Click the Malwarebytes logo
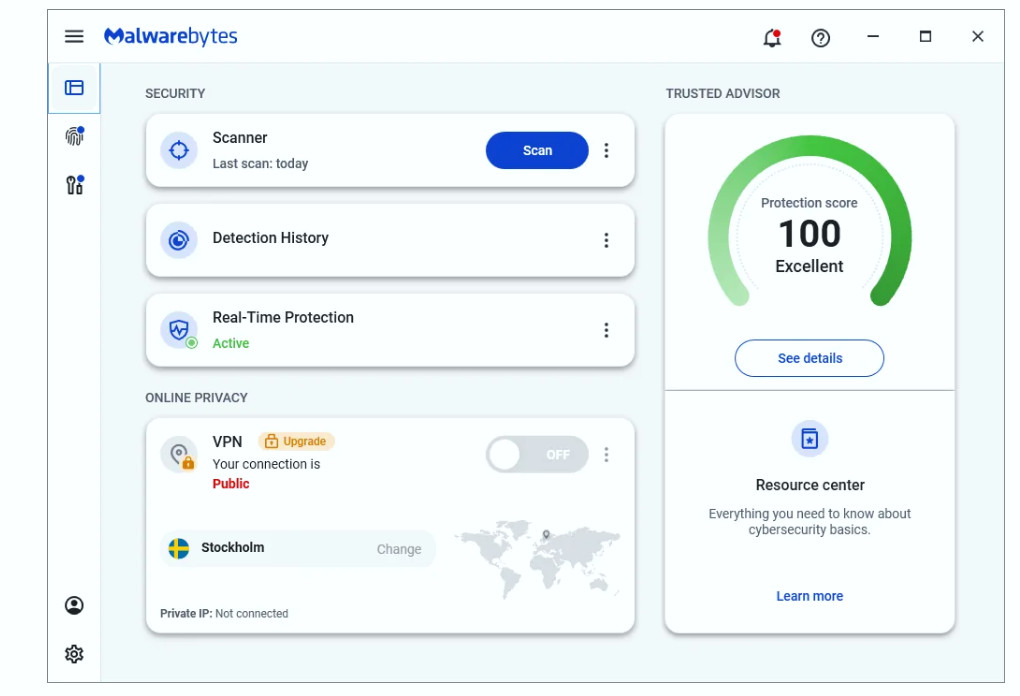This screenshot has height=696, width=1020. click(x=170, y=36)
